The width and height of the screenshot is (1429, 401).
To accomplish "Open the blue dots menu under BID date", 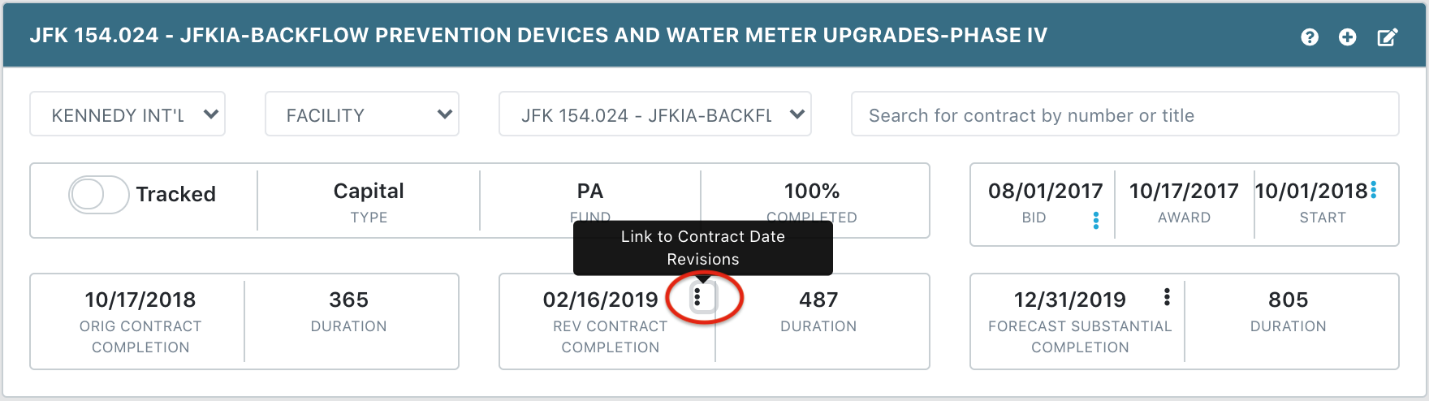I will [1096, 221].
